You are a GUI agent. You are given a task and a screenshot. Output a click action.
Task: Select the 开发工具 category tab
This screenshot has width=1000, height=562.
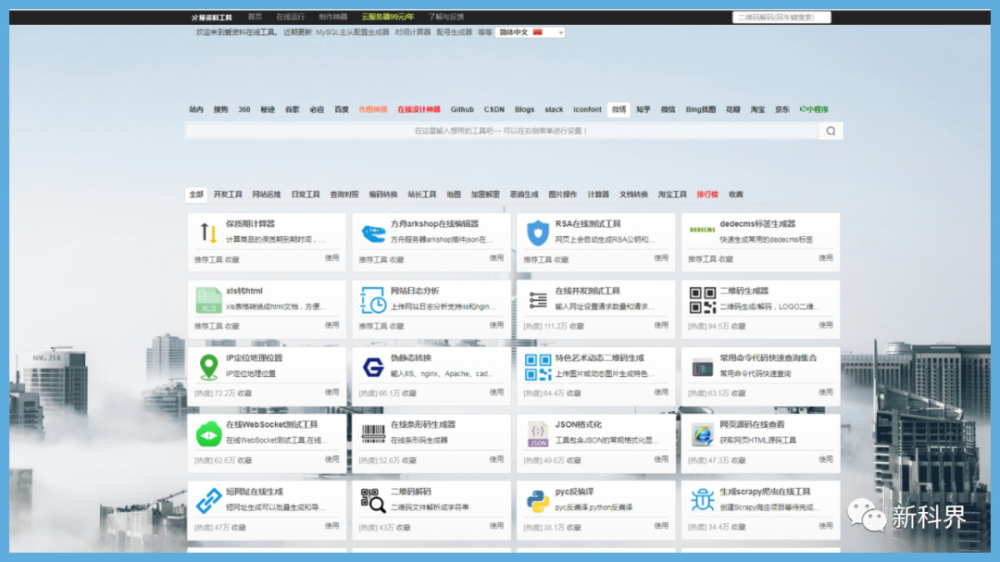coord(228,195)
